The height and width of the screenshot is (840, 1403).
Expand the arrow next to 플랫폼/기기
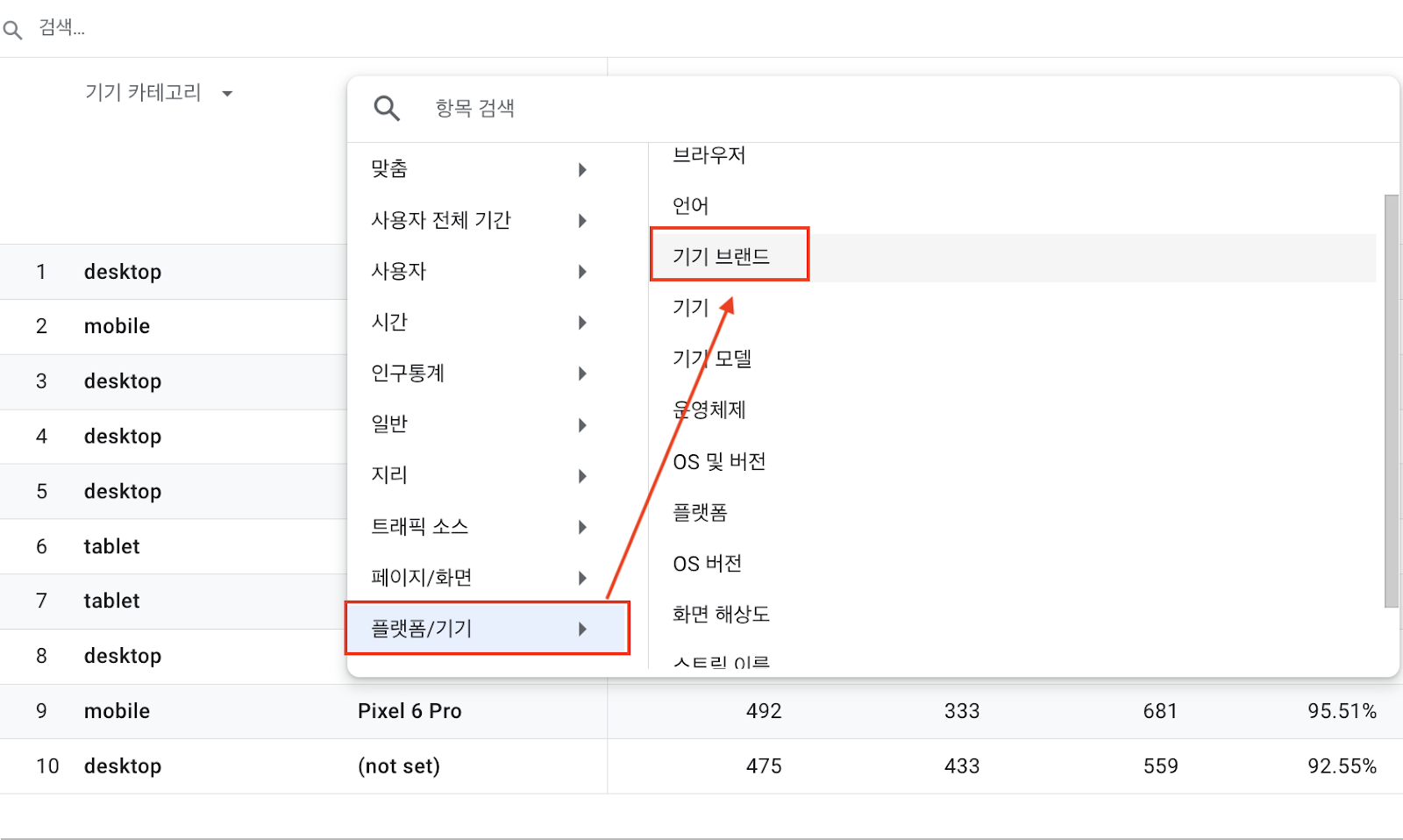click(582, 629)
